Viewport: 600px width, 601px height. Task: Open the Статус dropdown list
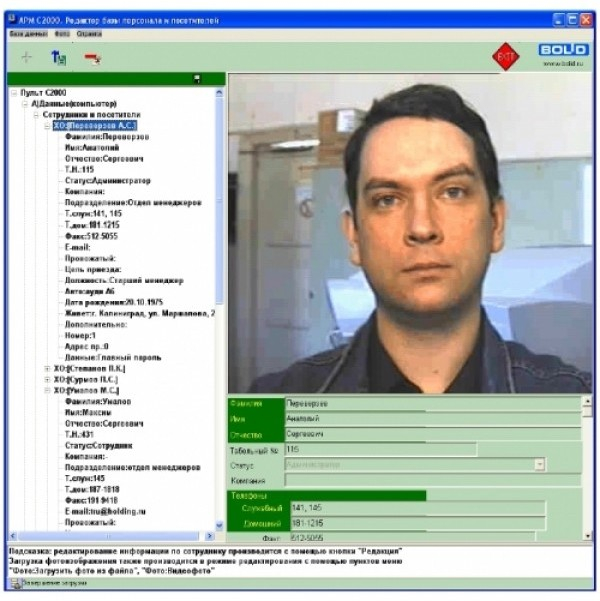pos(540,465)
